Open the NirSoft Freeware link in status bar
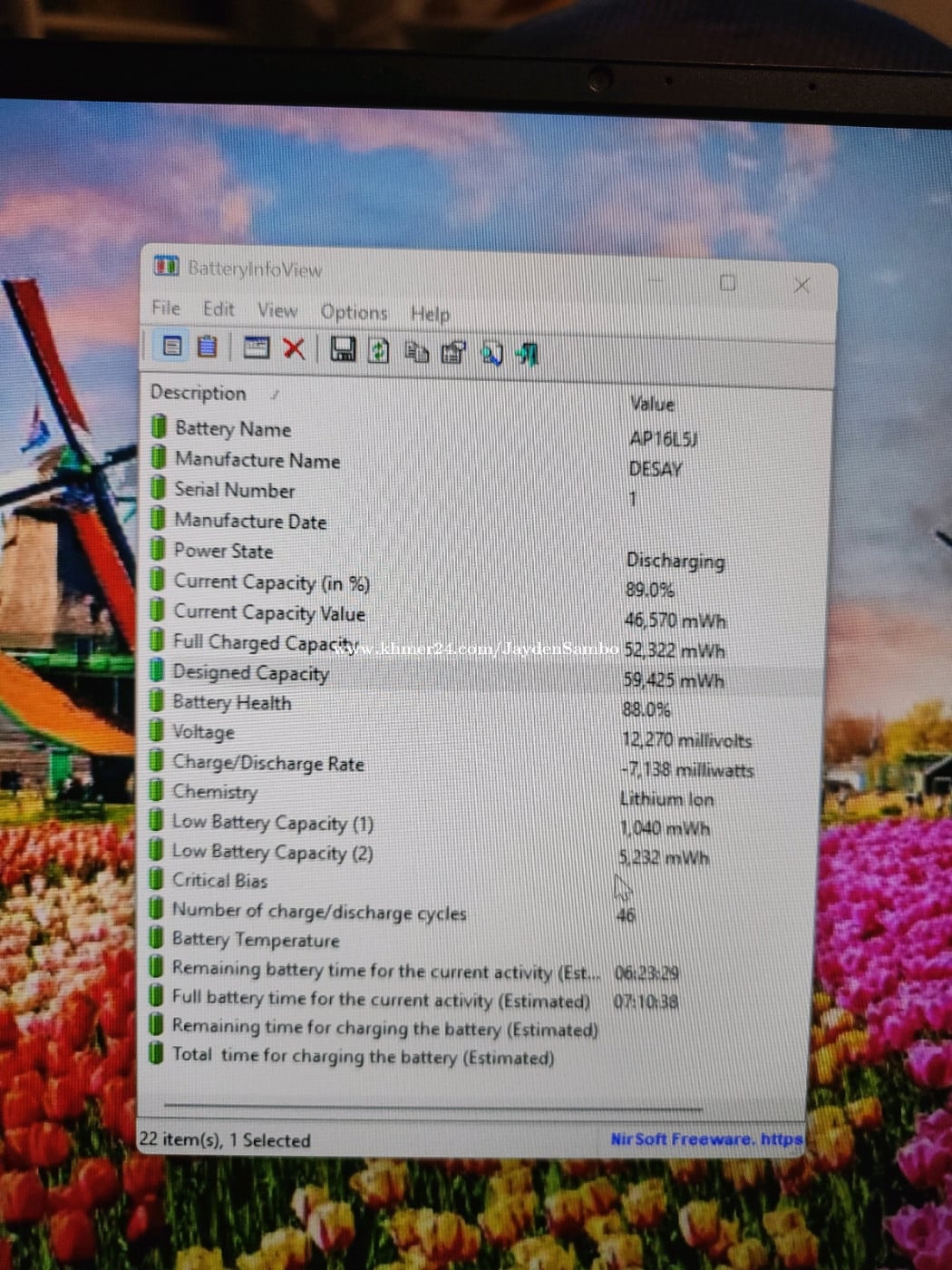The height and width of the screenshot is (1270, 952). (705, 1138)
